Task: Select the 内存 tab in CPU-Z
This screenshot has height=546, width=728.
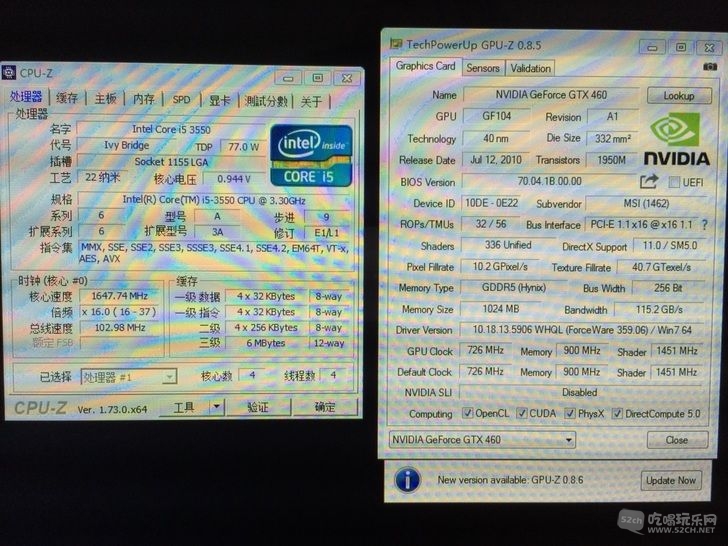Action: coord(144,98)
